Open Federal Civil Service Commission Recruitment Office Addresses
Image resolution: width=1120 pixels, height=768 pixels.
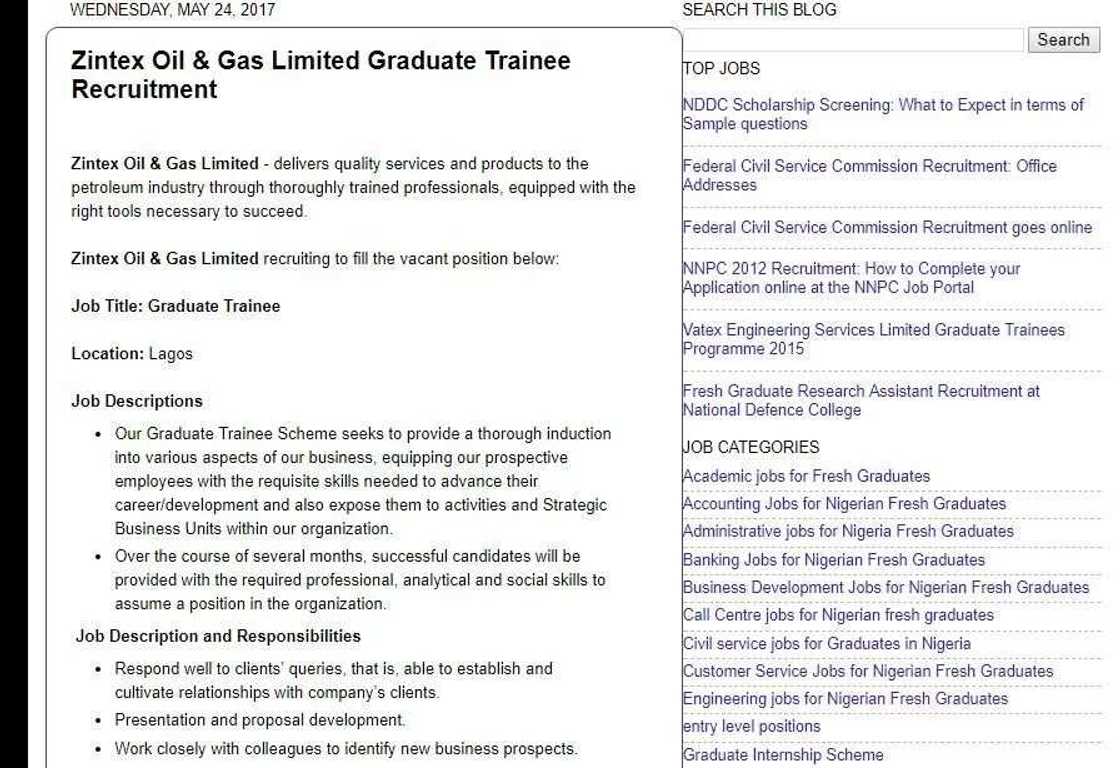click(870, 175)
